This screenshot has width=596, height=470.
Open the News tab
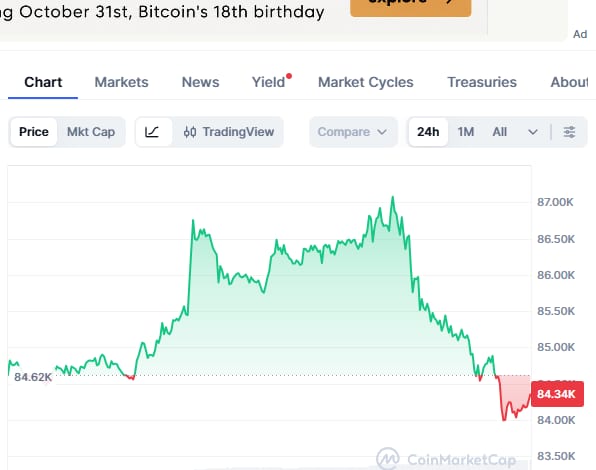[x=200, y=82]
